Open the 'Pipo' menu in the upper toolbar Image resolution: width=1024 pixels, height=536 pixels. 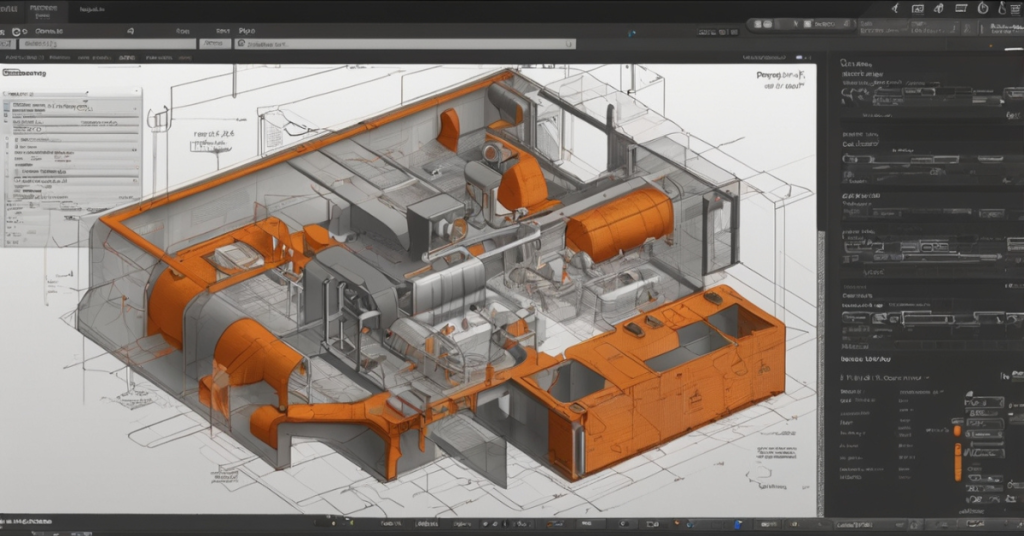pos(248,31)
